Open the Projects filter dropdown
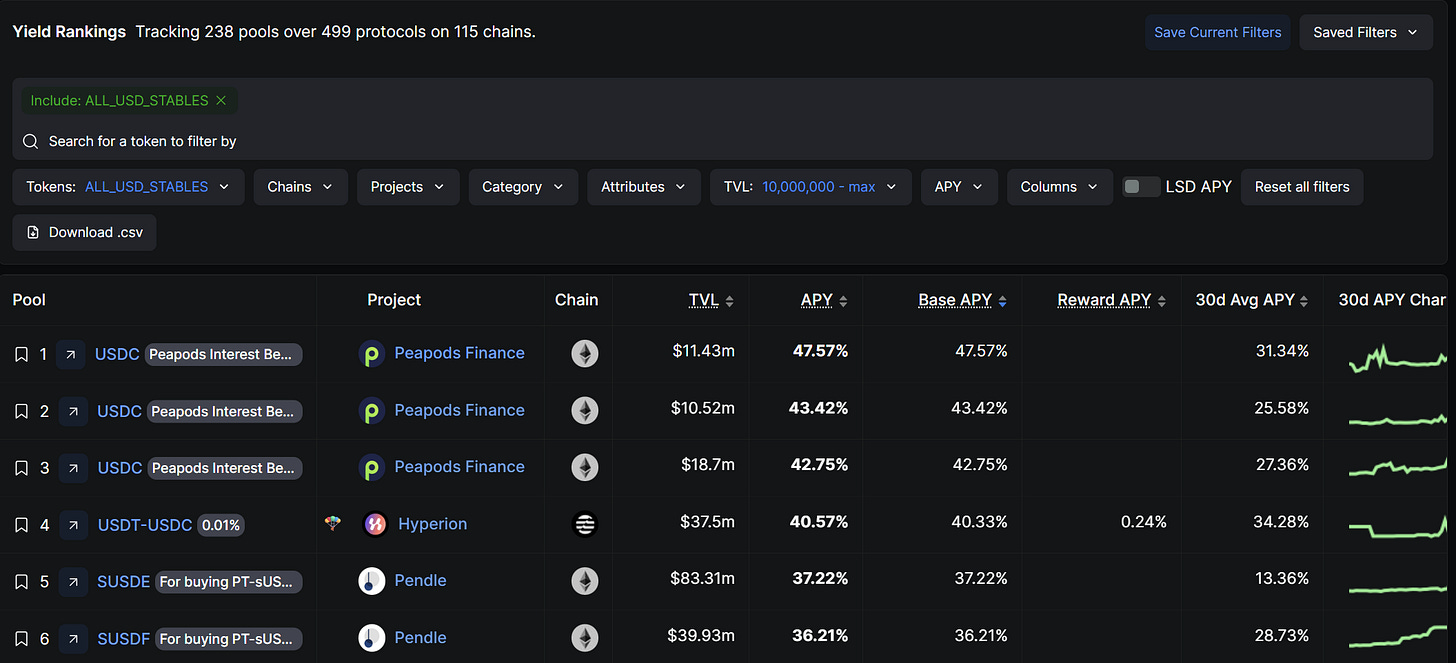 pyautogui.click(x=408, y=187)
